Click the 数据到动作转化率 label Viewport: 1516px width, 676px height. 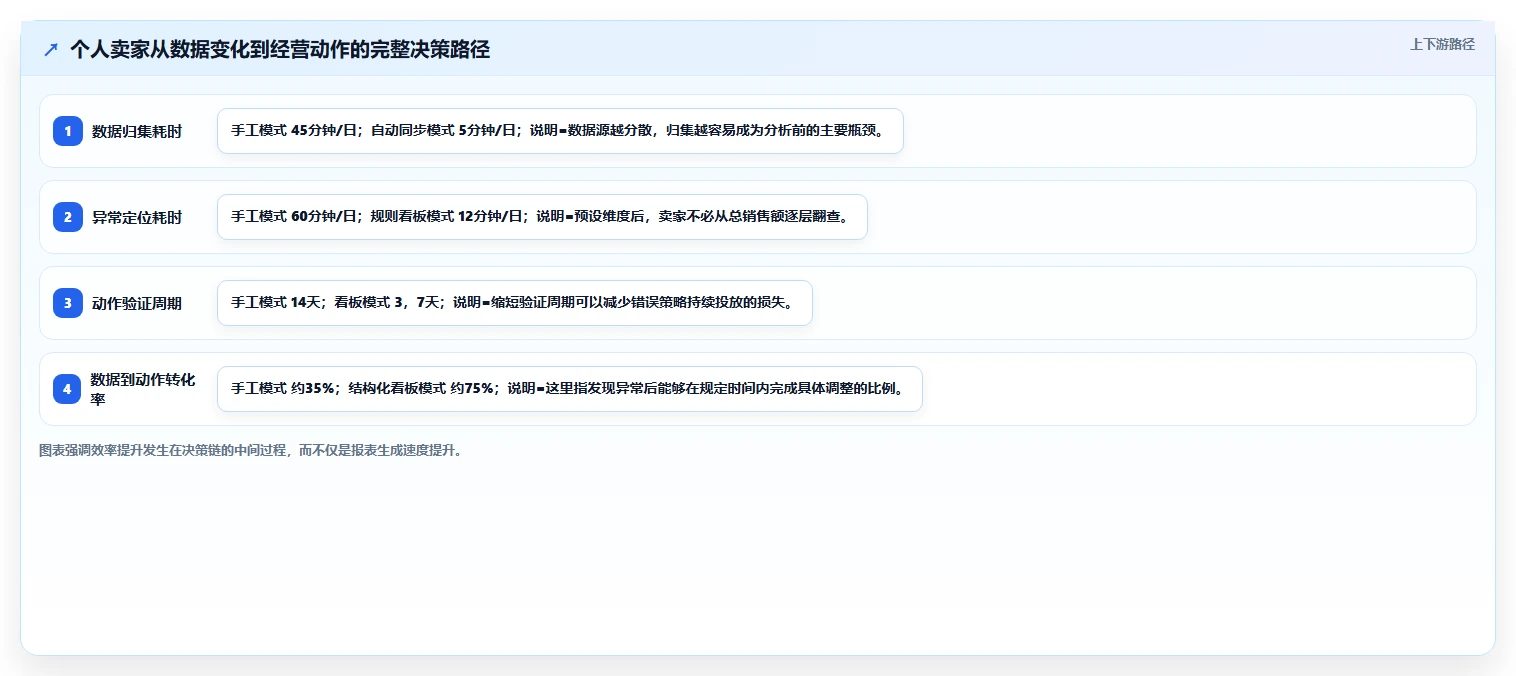pyautogui.click(x=143, y=389)
